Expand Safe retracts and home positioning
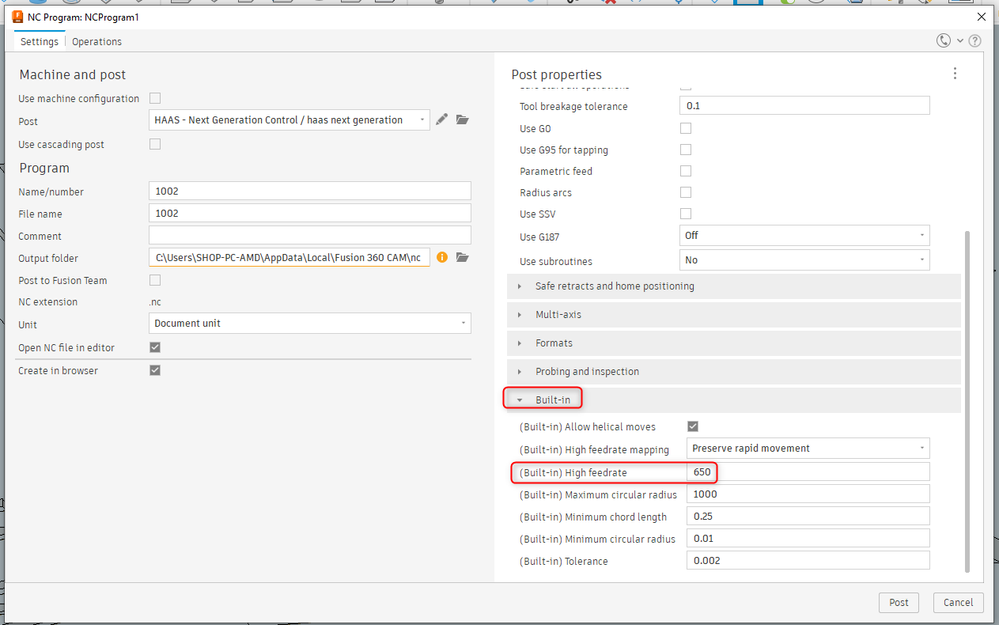Image resolution: width=999 pixels, height=625 pixels. 734,286
